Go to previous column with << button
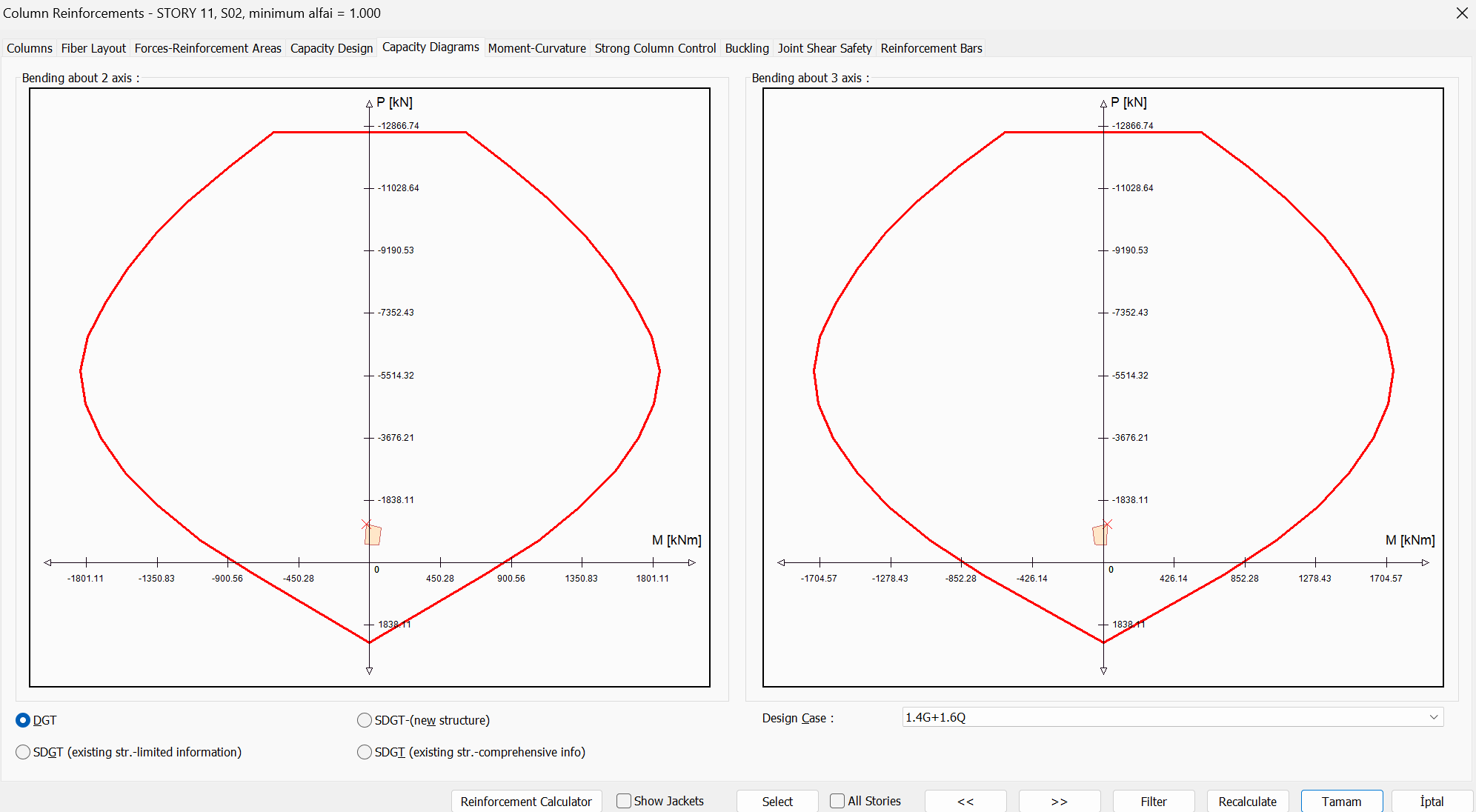This screenshot has height=812, width=1476. [x=965, y=802]
